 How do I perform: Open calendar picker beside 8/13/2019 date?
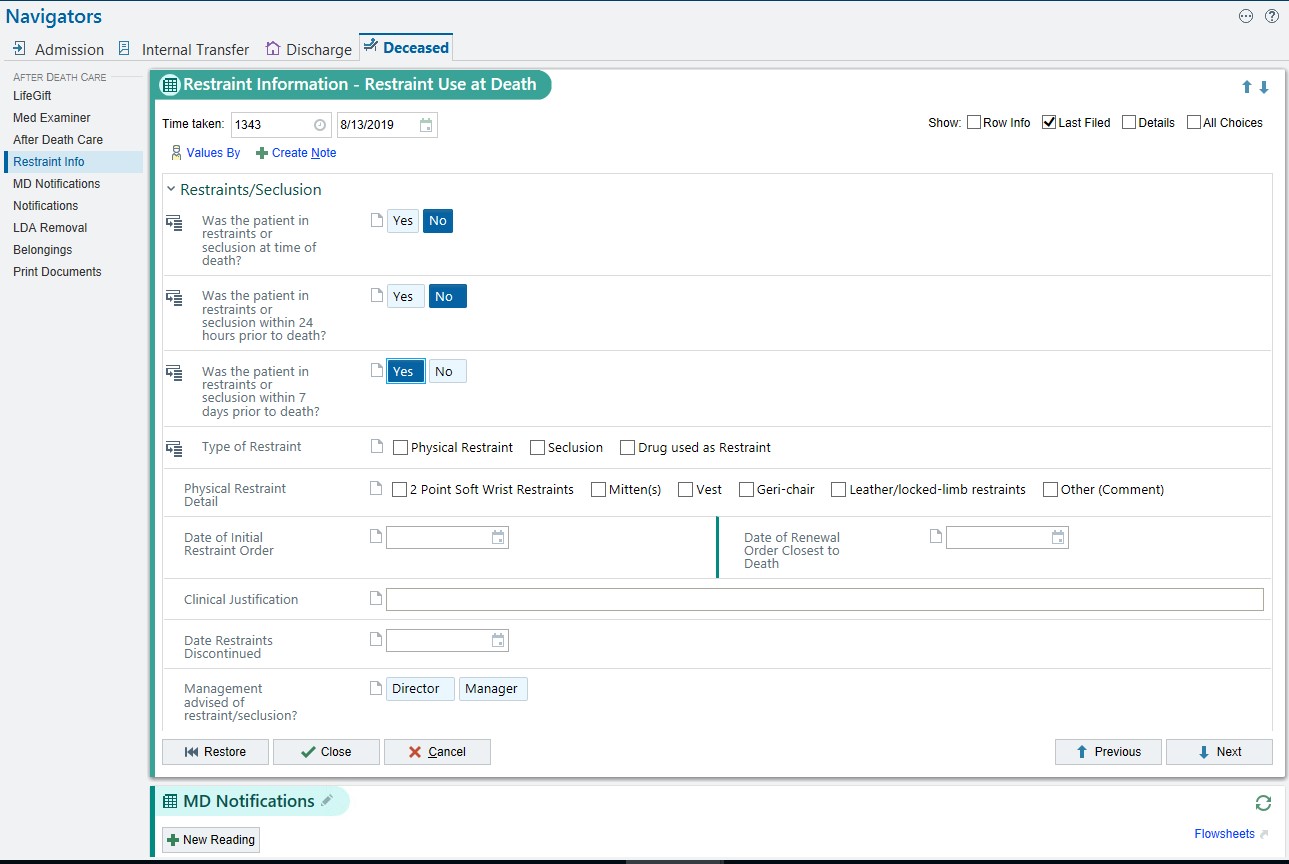click(x=426, y=125)
